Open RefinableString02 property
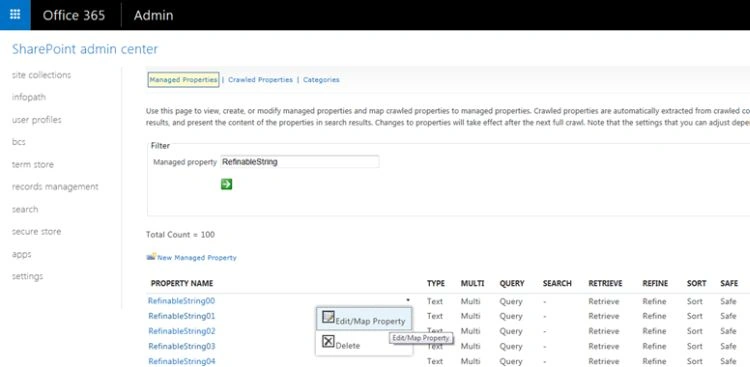Image resolution: width=750 pixels, height=367 pixels. (x=181, y=331)
